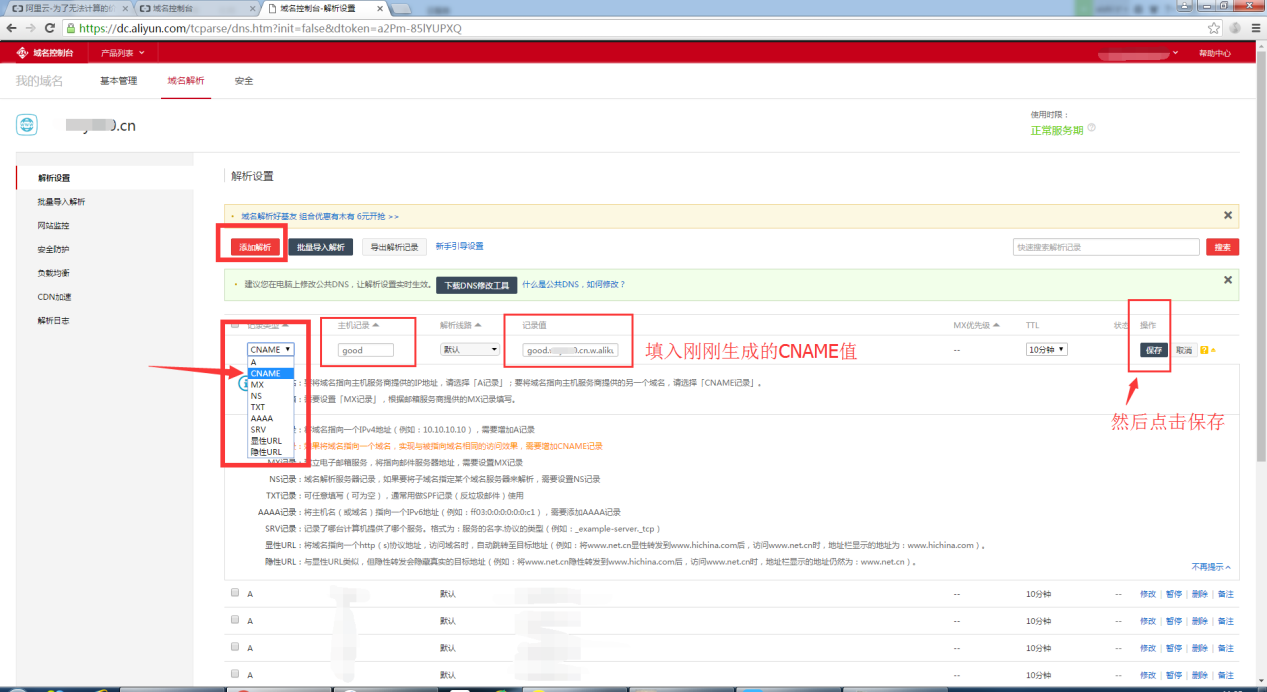The image size is (1267, 692).
Task: Expand the resolution line dropdown
Action: coord(469,350)
